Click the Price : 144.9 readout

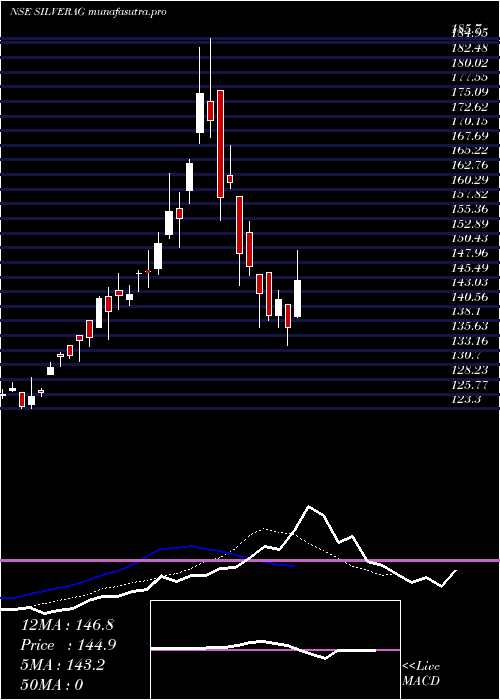[x=68, y=645]
